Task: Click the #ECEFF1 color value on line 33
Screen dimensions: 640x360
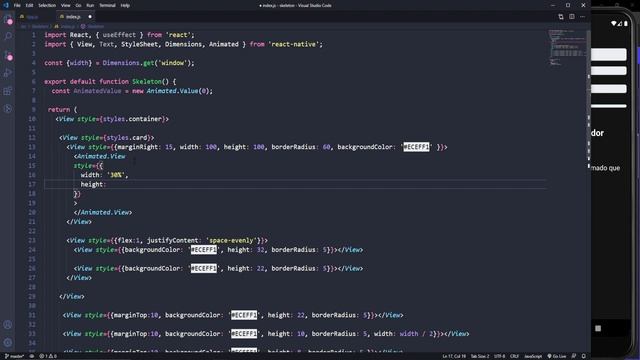Action: pos(244,334)
